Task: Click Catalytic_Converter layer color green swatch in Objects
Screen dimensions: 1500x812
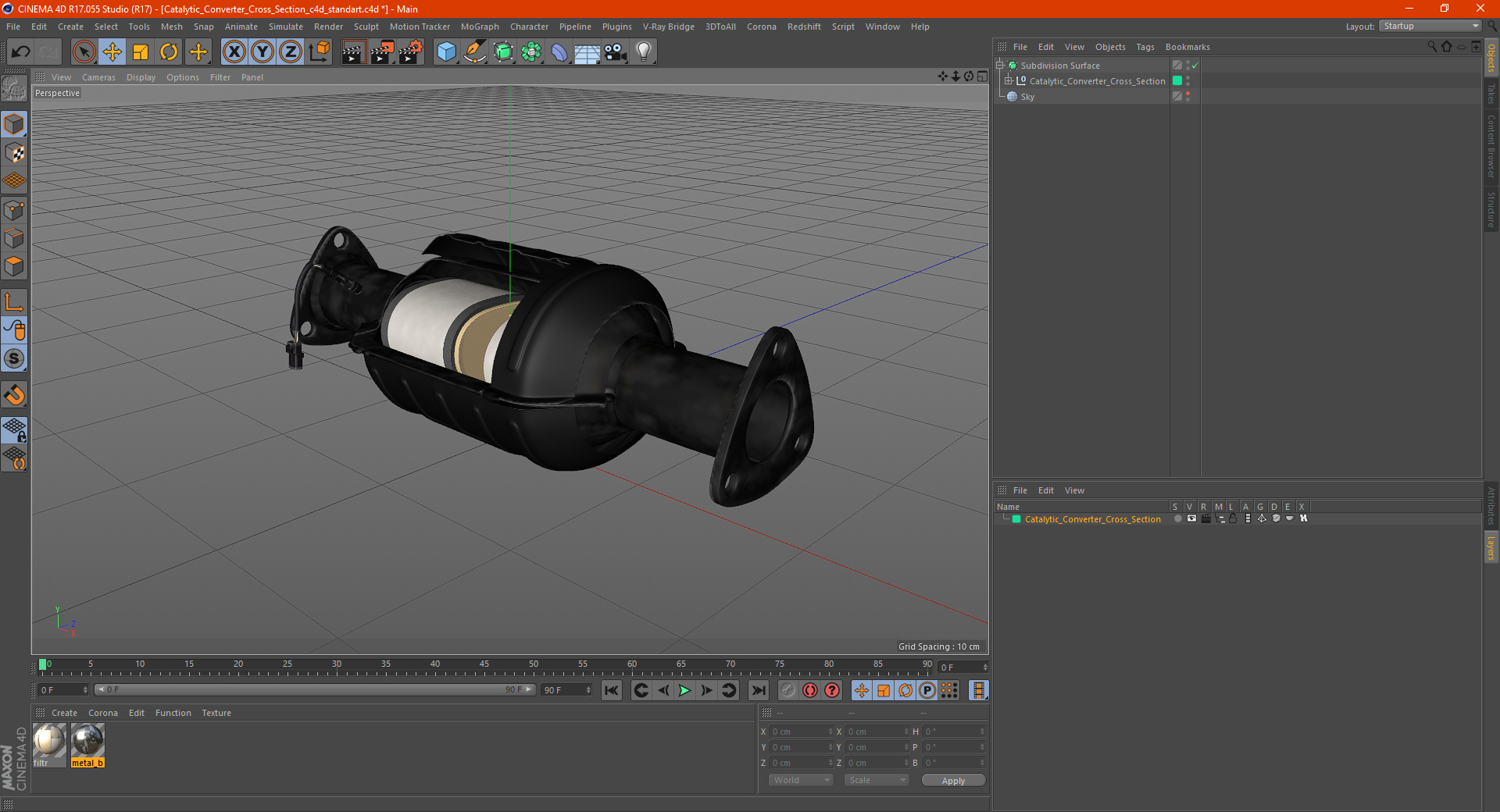Action: tap(1177, 81)
